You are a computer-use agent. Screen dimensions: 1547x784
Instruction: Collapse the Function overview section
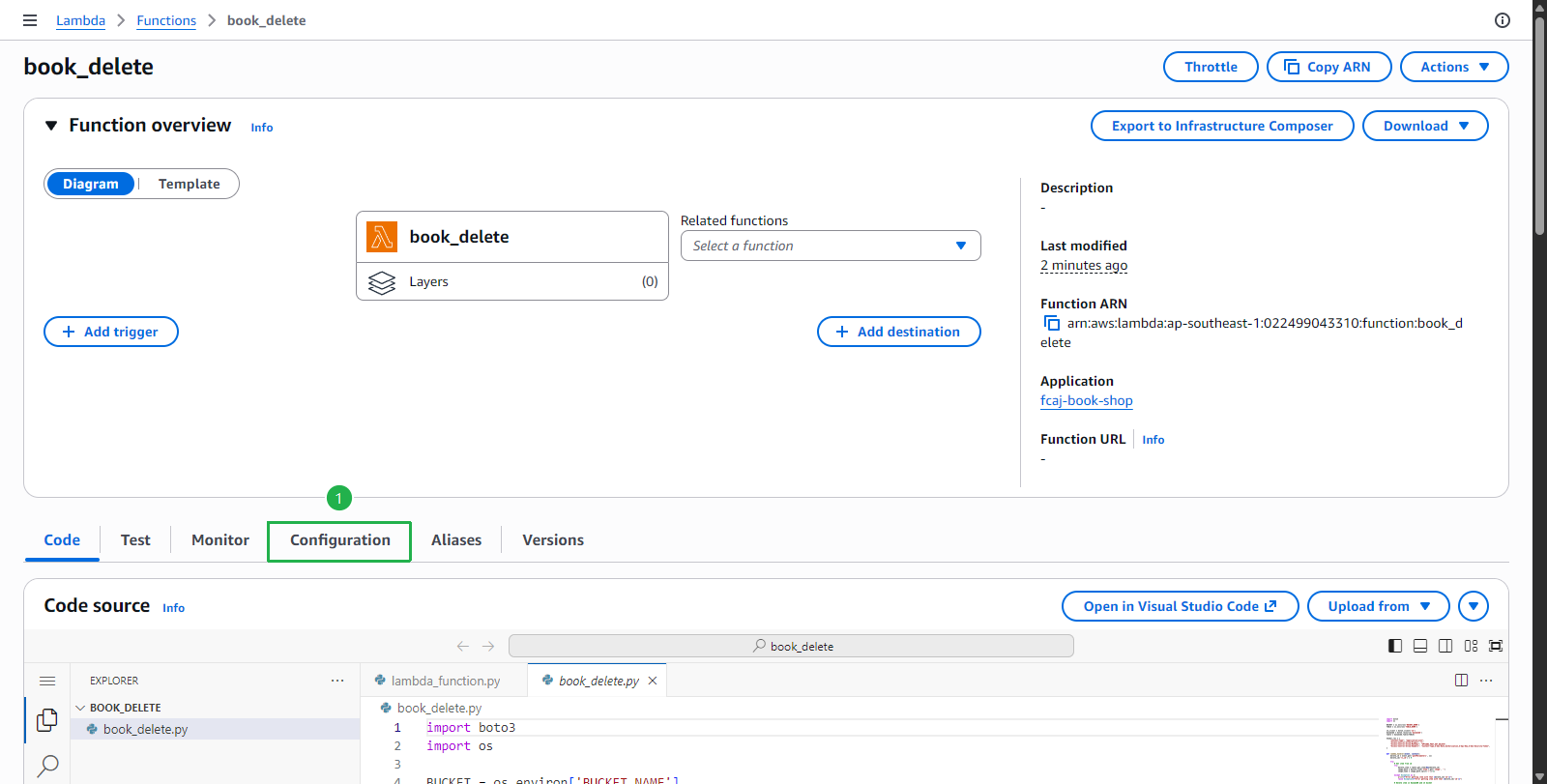point(51,126)
